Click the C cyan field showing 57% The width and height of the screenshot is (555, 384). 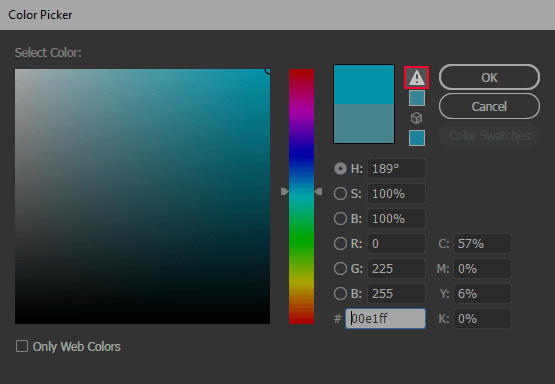tap(482, 243)
